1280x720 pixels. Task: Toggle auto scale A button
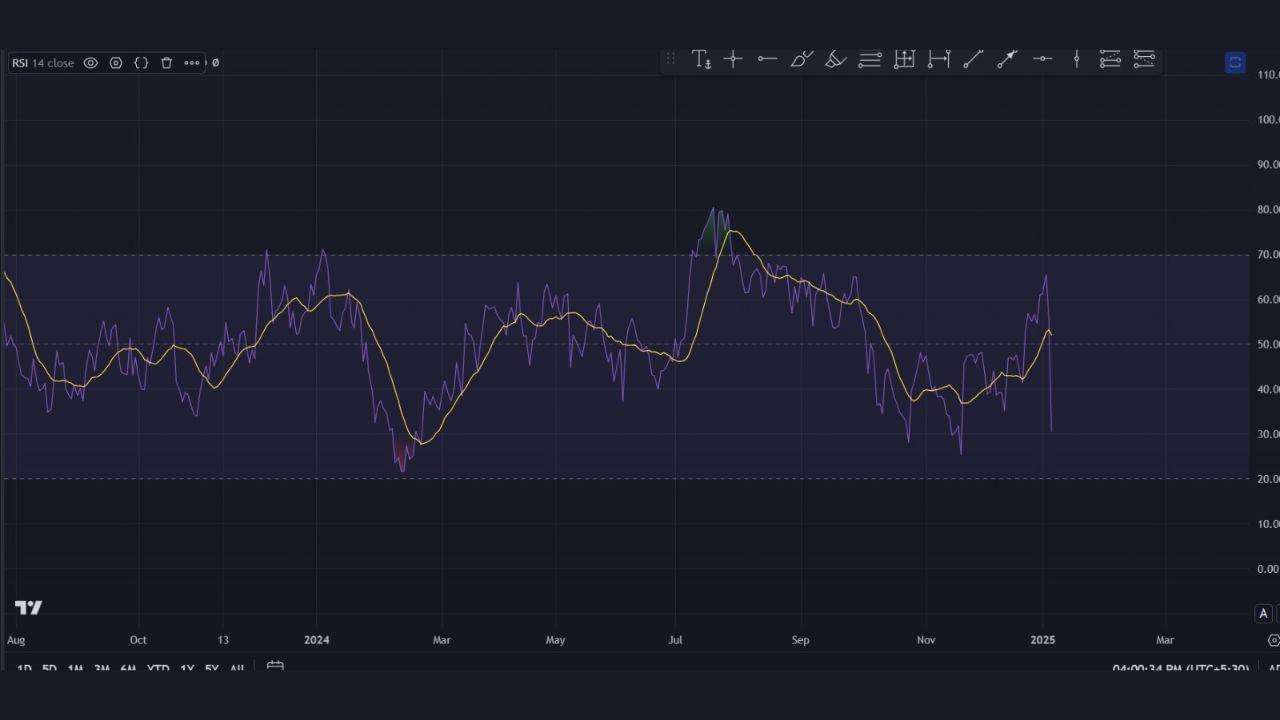[1263, 613]
